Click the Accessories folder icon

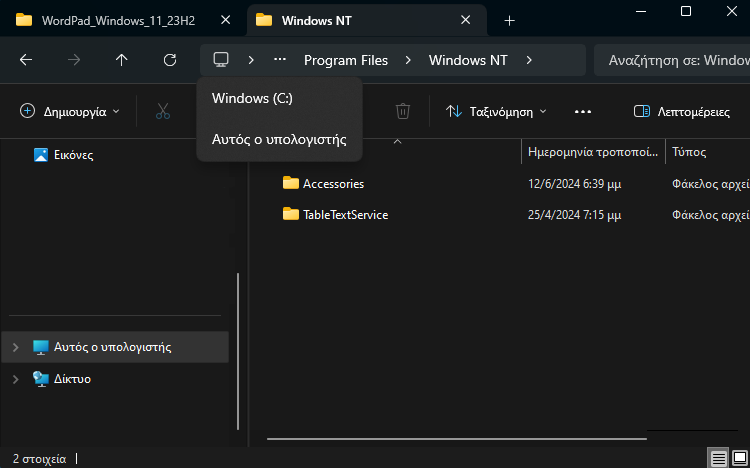click(x=290, y=183)
